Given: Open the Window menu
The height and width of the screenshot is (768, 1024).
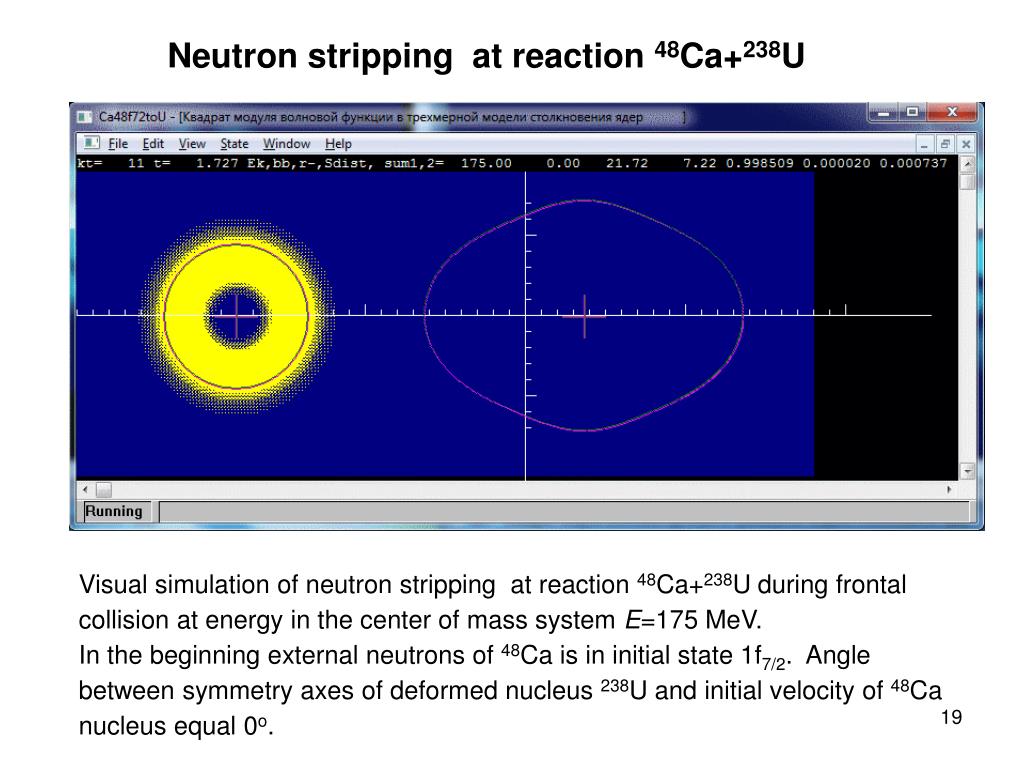Looking at the screenshot, I should [286, 144].
